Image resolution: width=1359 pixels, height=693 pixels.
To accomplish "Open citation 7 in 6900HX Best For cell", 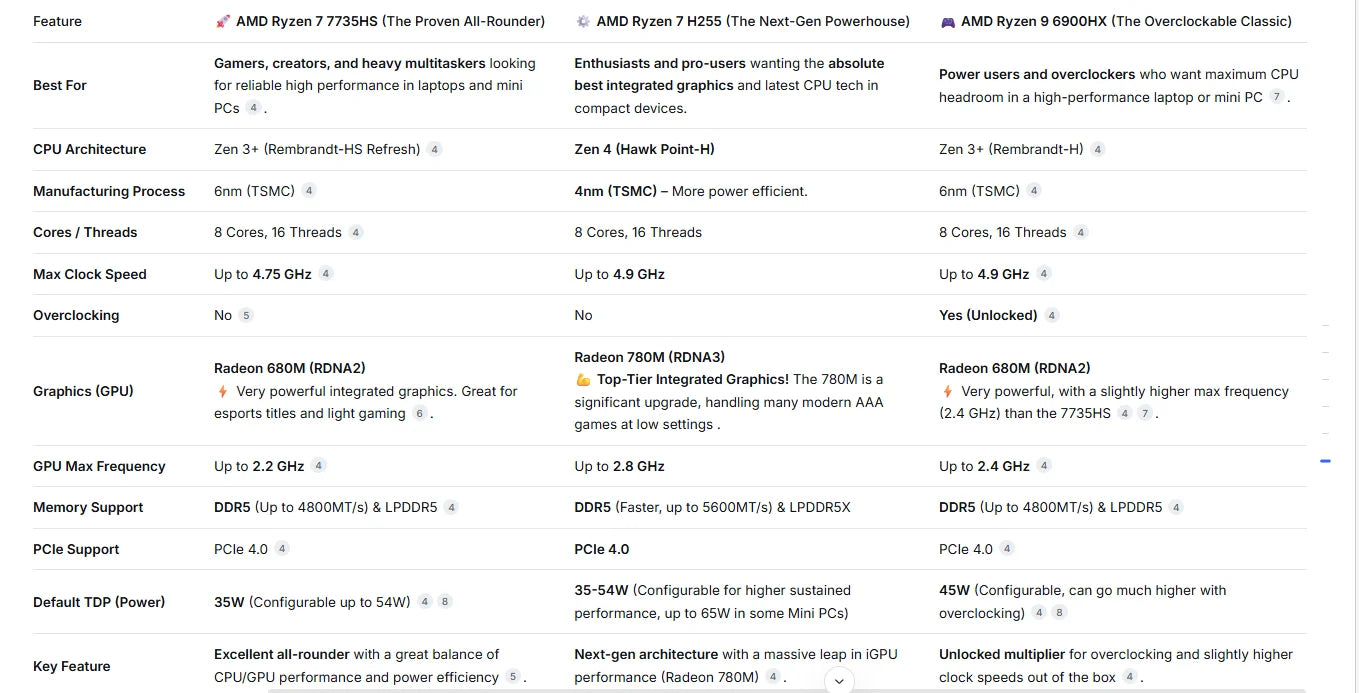I will coord(1277,97).
